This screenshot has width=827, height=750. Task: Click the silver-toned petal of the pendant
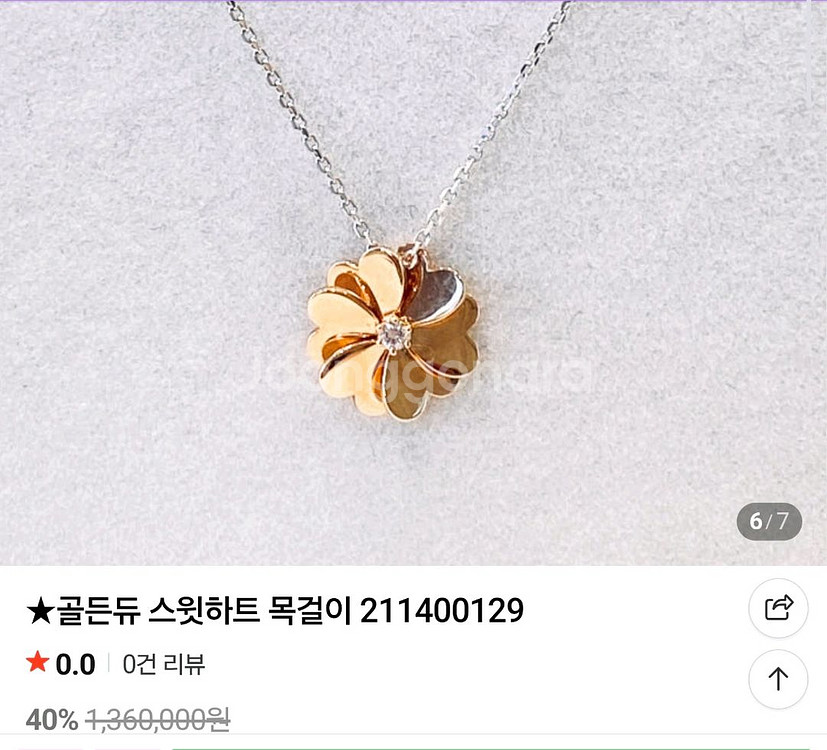[434, 295]
